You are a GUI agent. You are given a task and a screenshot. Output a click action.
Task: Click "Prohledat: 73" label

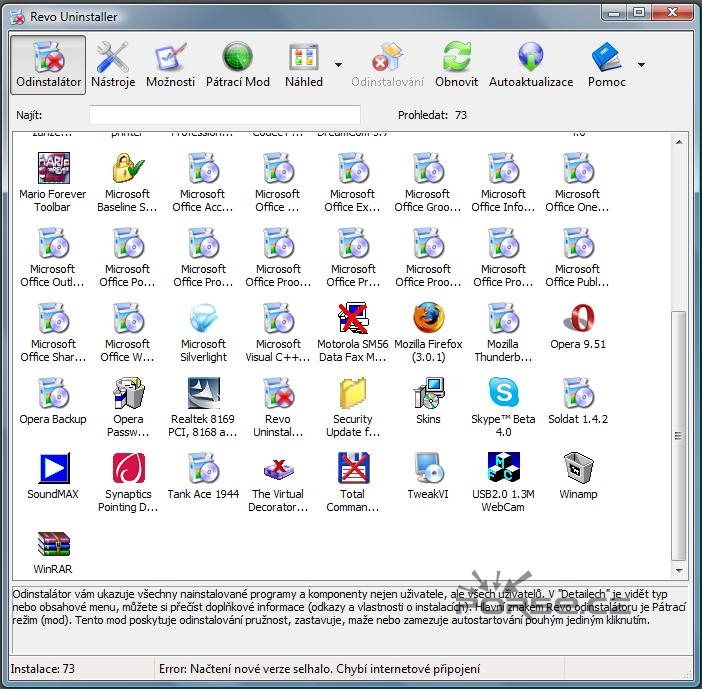coord(432,115)
